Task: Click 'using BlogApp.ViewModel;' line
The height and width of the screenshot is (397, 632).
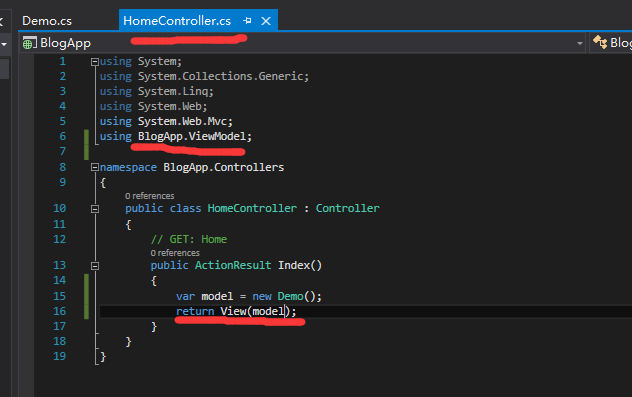Action: coord(176,137)
